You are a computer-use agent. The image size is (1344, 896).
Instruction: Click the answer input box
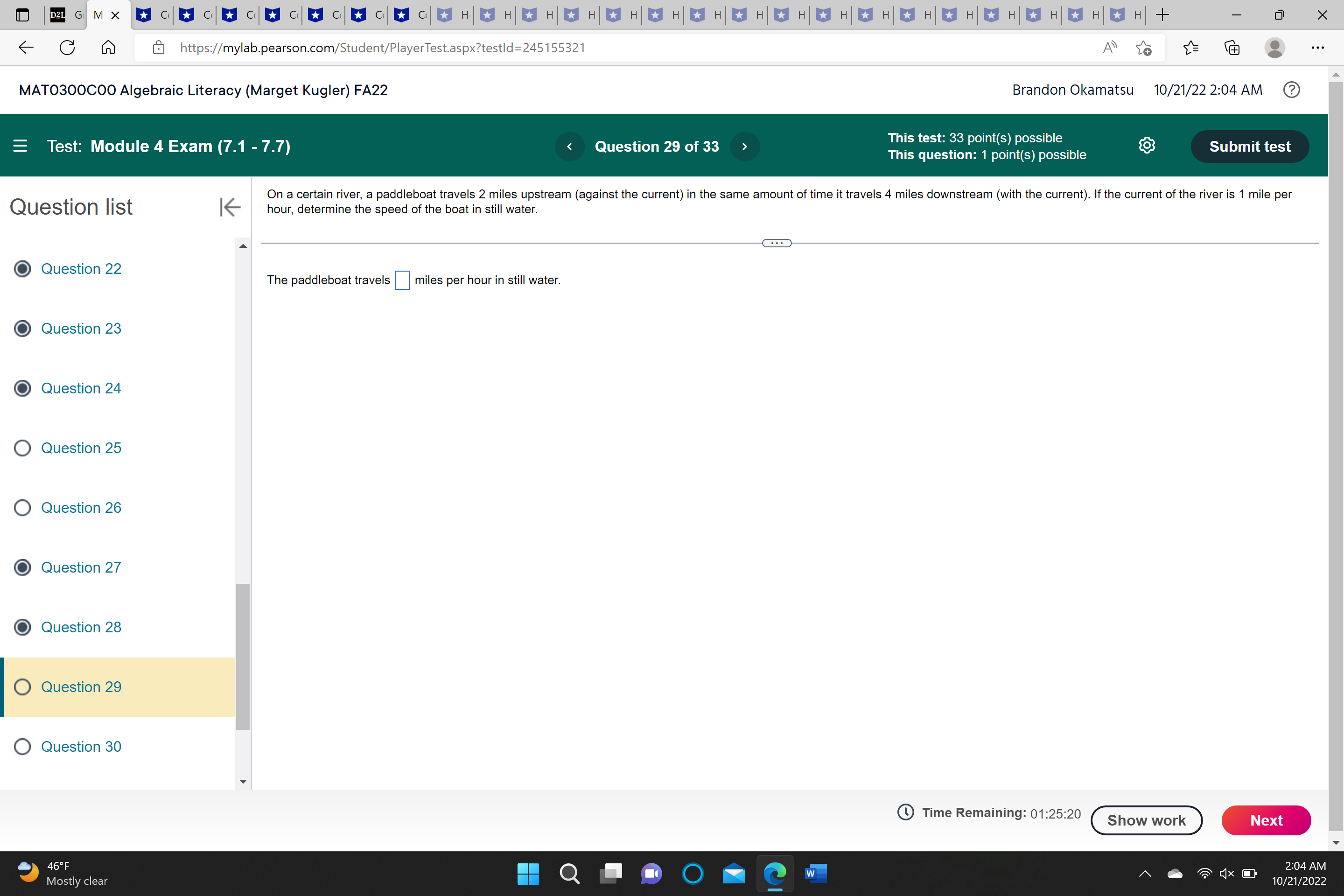tap(402, 280)
